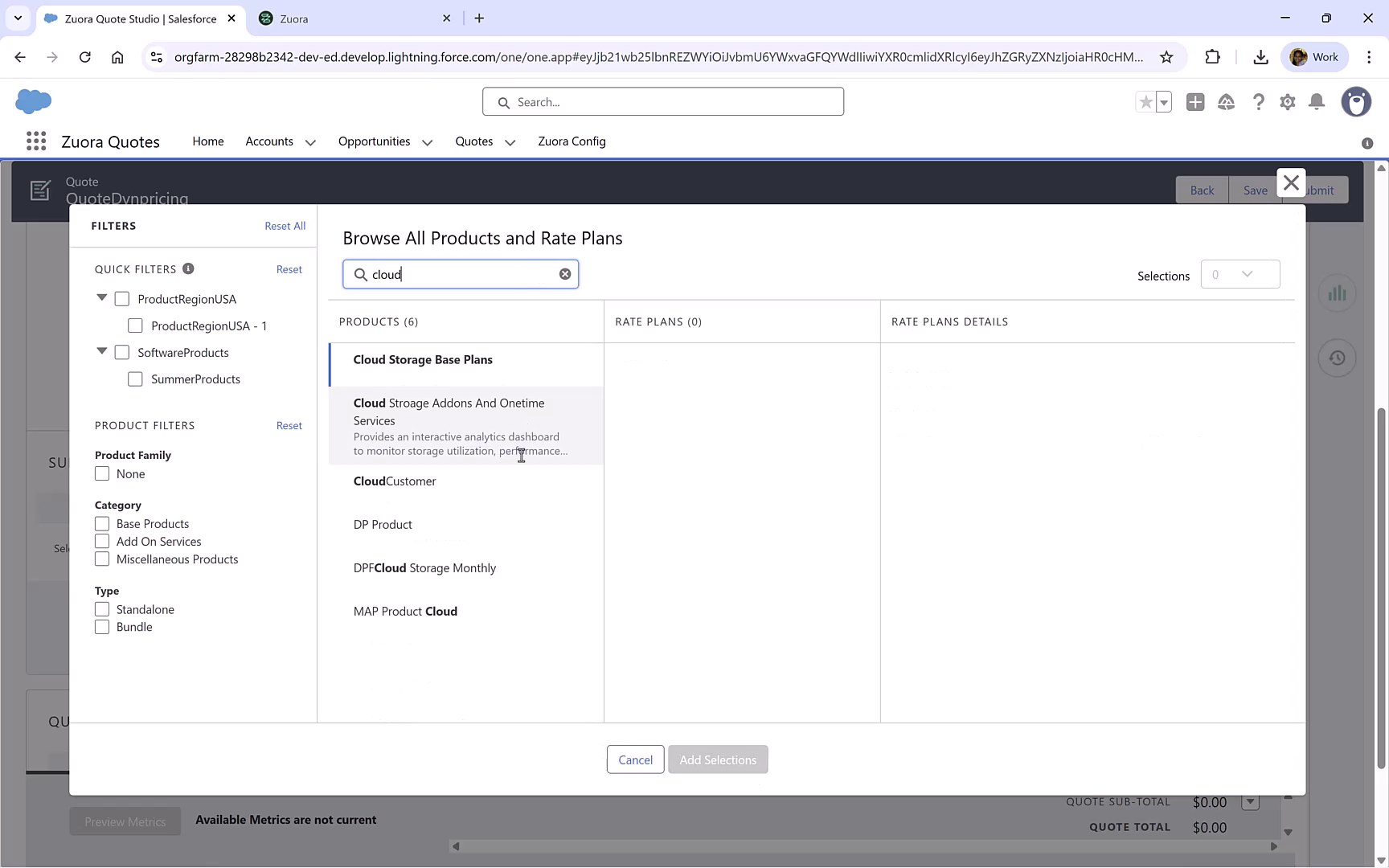Open the user avatar profile icon
This screenshot has width=1389, height=868.
[1356, 102]
